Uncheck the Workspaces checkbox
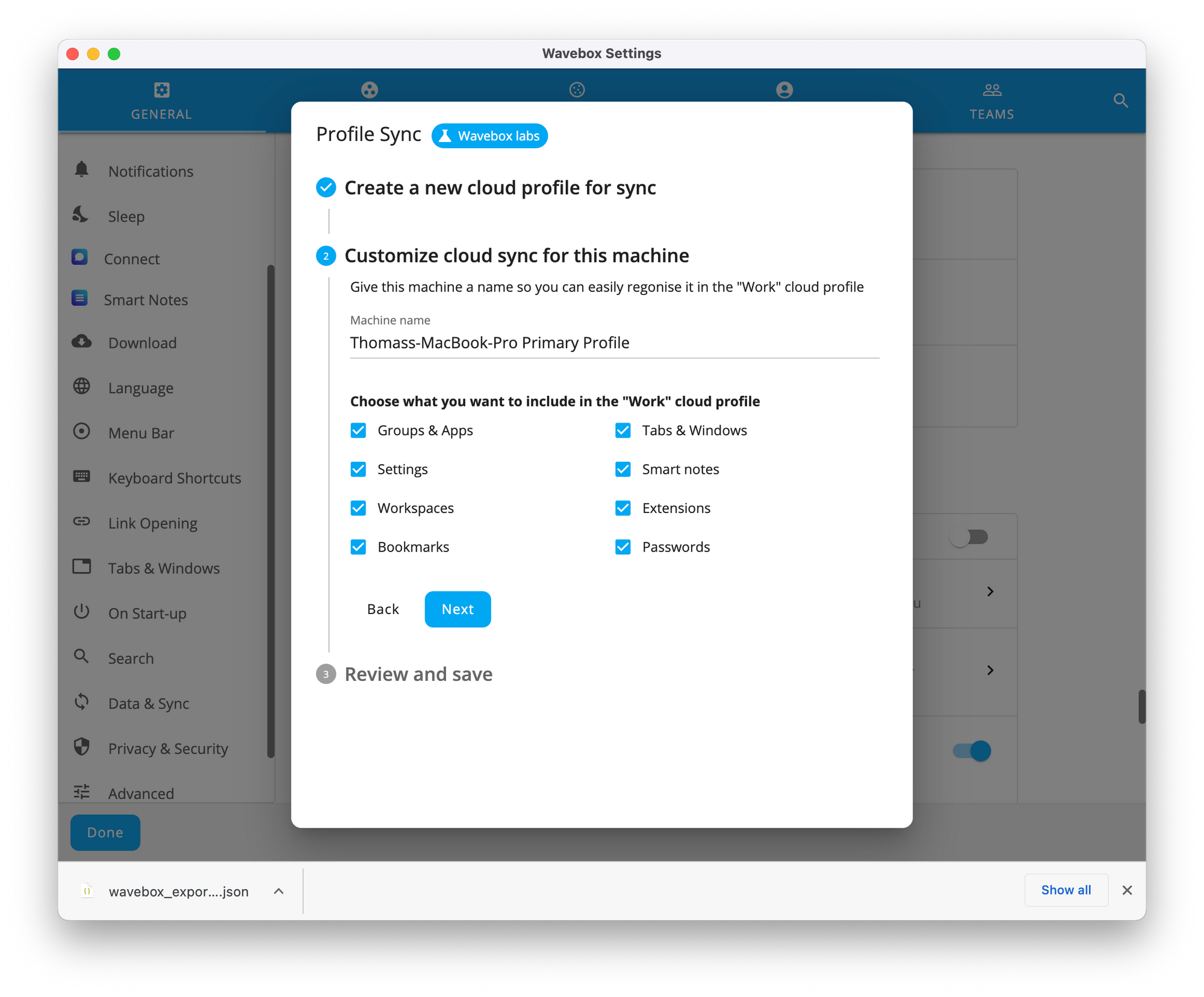 358,508
